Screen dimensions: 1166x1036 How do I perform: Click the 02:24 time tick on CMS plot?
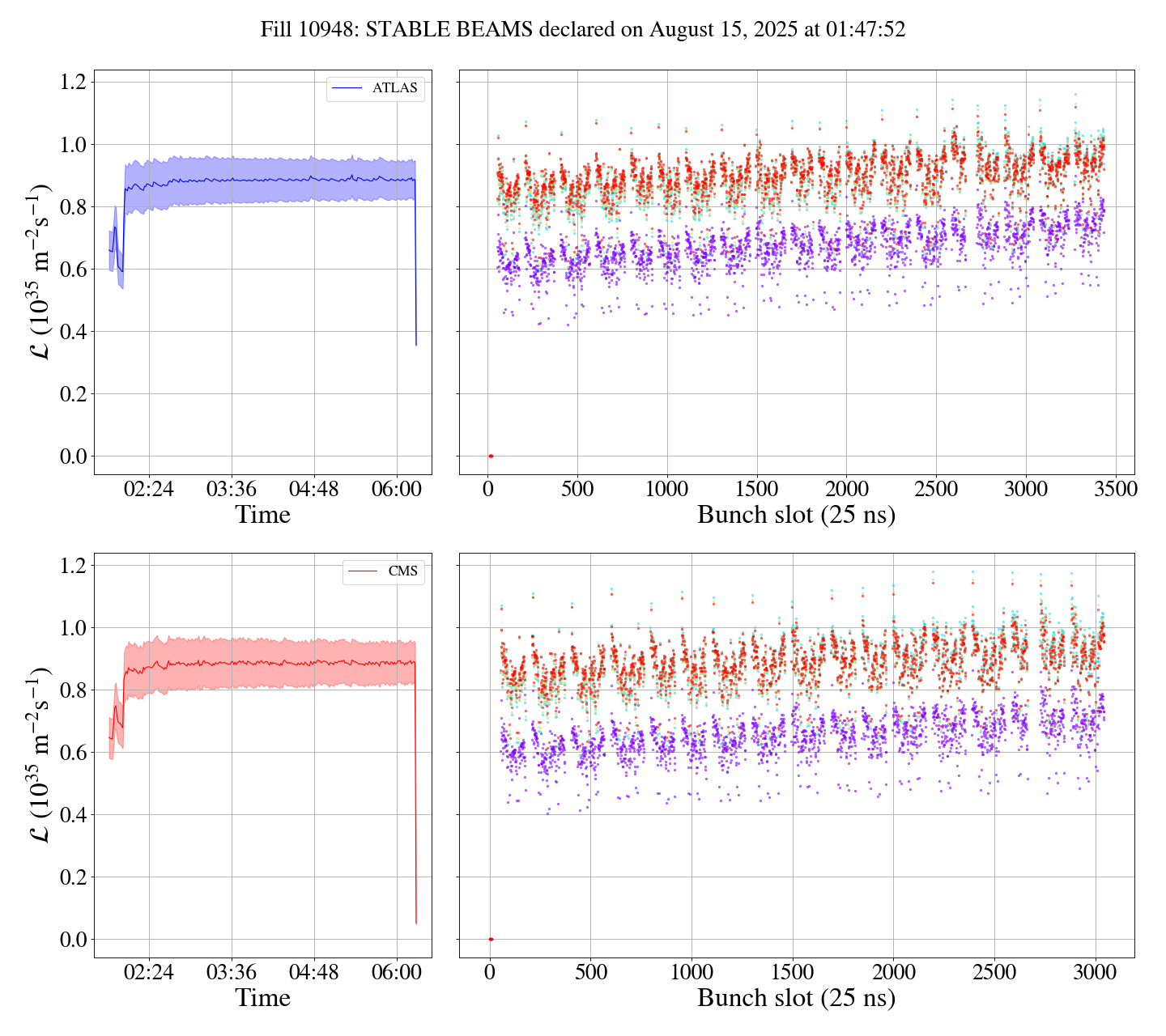pyautogui.click(x=149, y=973)
